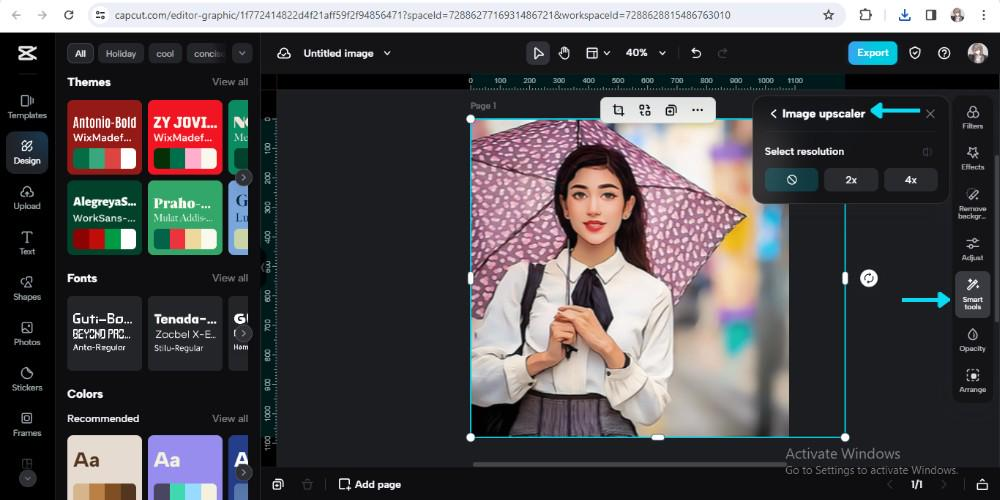Viewport: 1000px width, 500px height.
Task: Apply the AlegreyaS WorkSans theme card
Action: [x=105, y=217]
